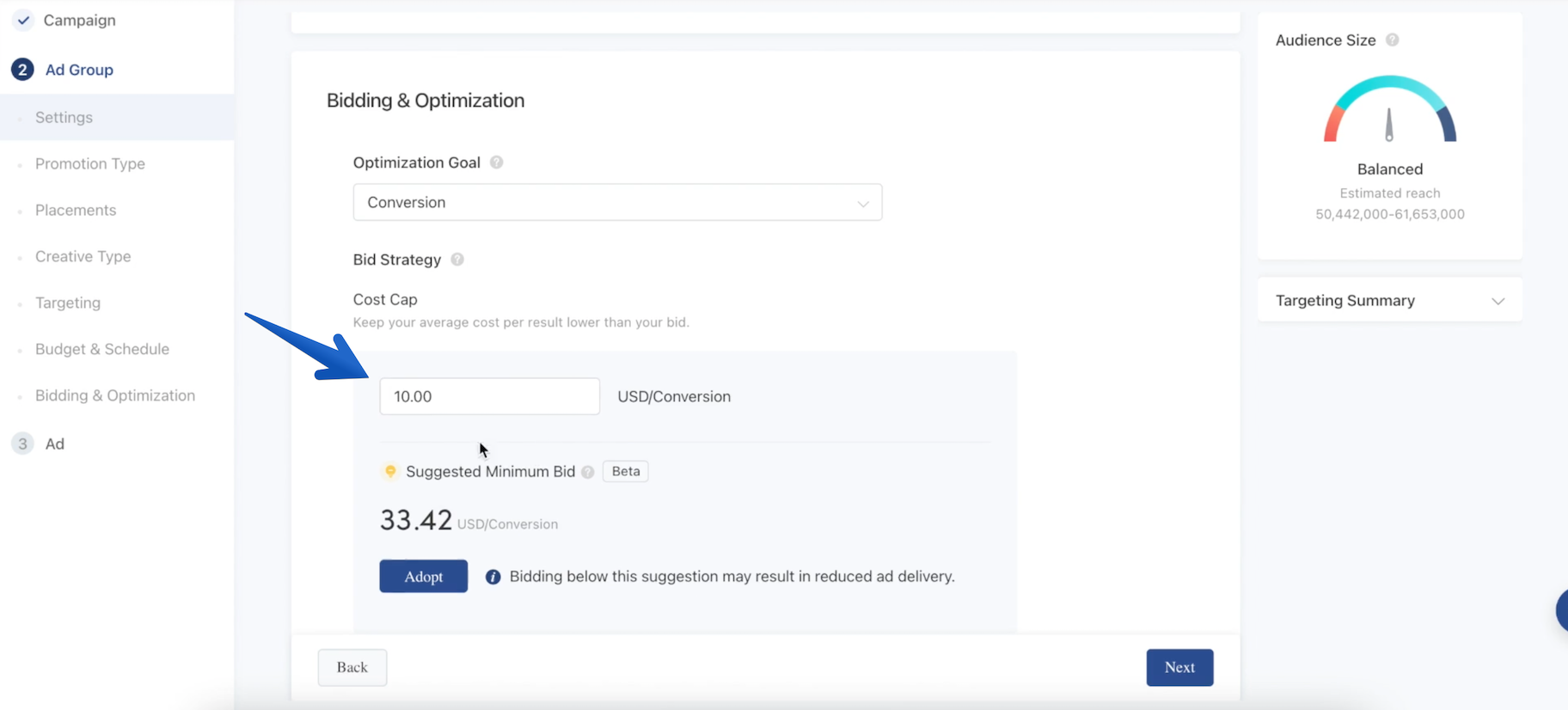Click the Optimization Goal help icon

(x=496, y=162)
